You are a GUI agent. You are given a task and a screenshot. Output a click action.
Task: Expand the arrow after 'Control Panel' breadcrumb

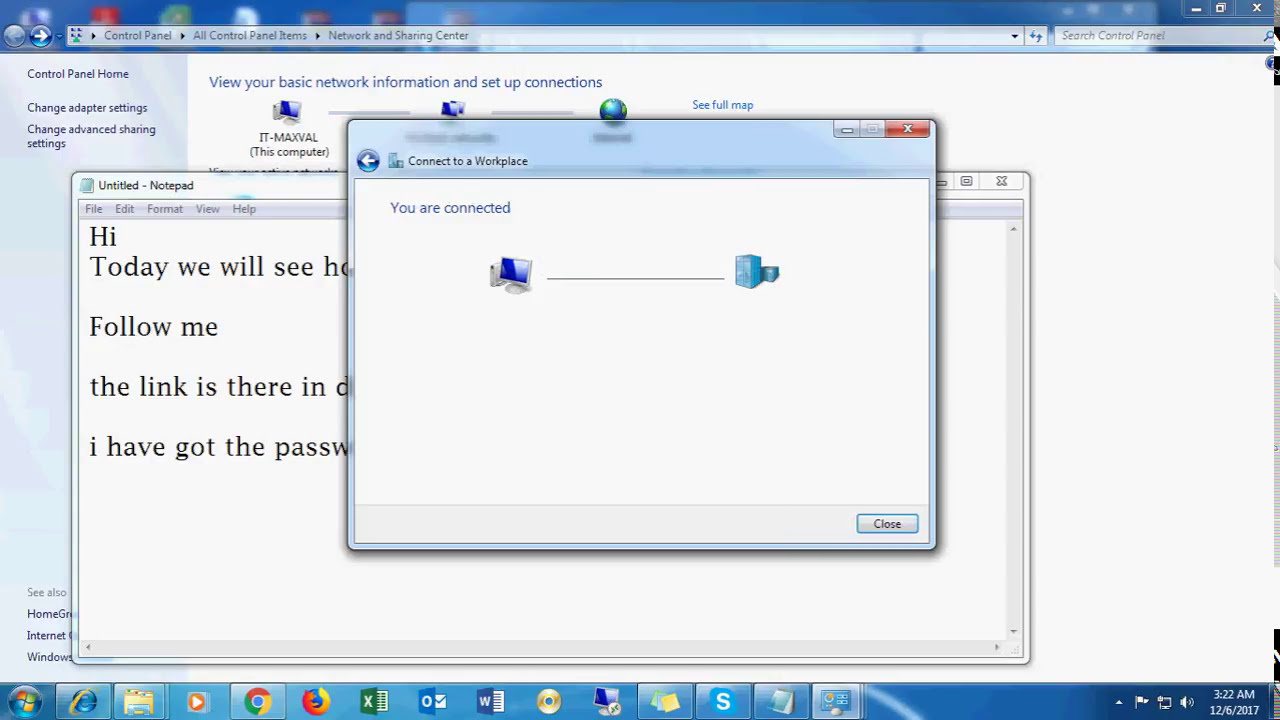pyautogui.click(x=182, y=36)
